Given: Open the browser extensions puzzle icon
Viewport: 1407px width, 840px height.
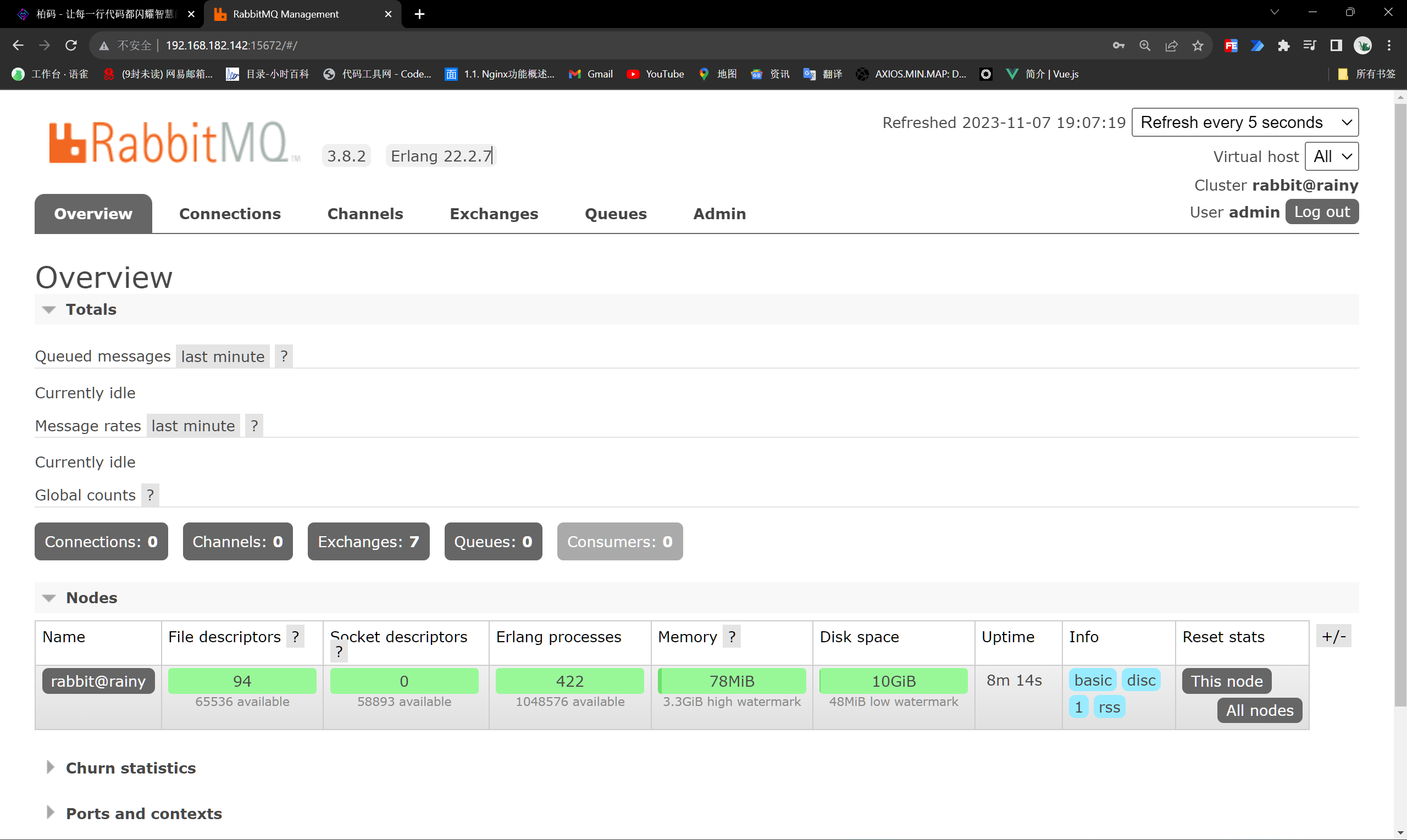Looking at the screenshot, I should (x=1283, y=45).
